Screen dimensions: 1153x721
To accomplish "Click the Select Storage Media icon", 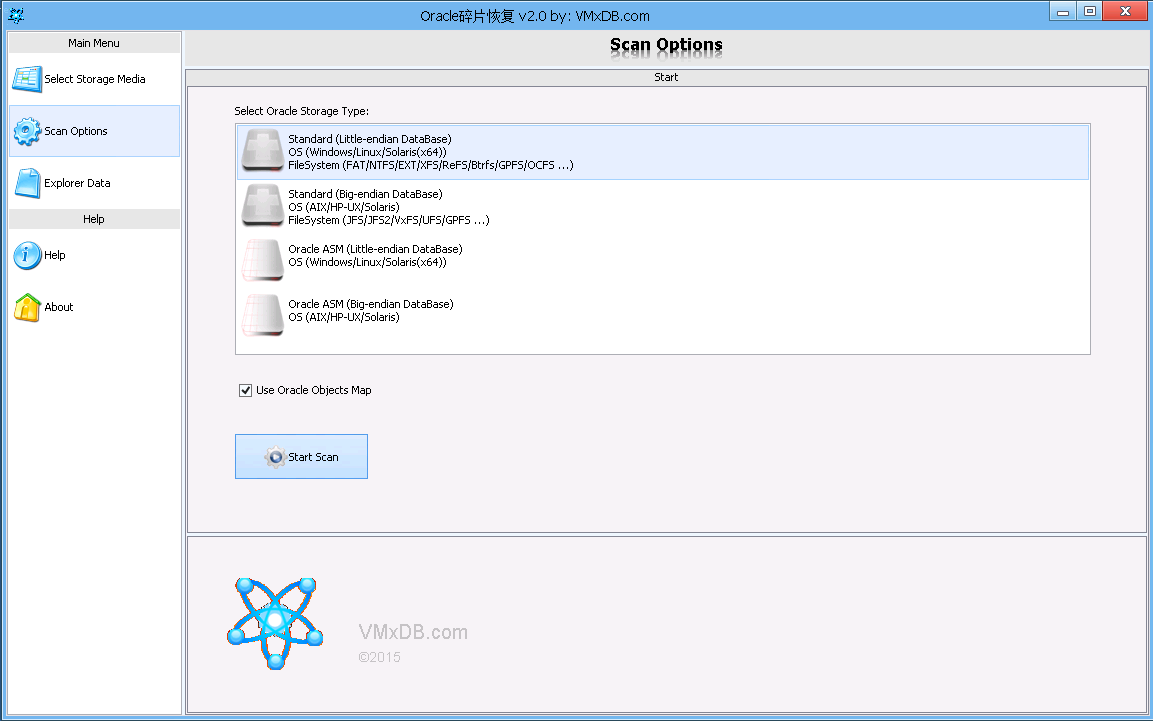I will [x=27, y=79].
